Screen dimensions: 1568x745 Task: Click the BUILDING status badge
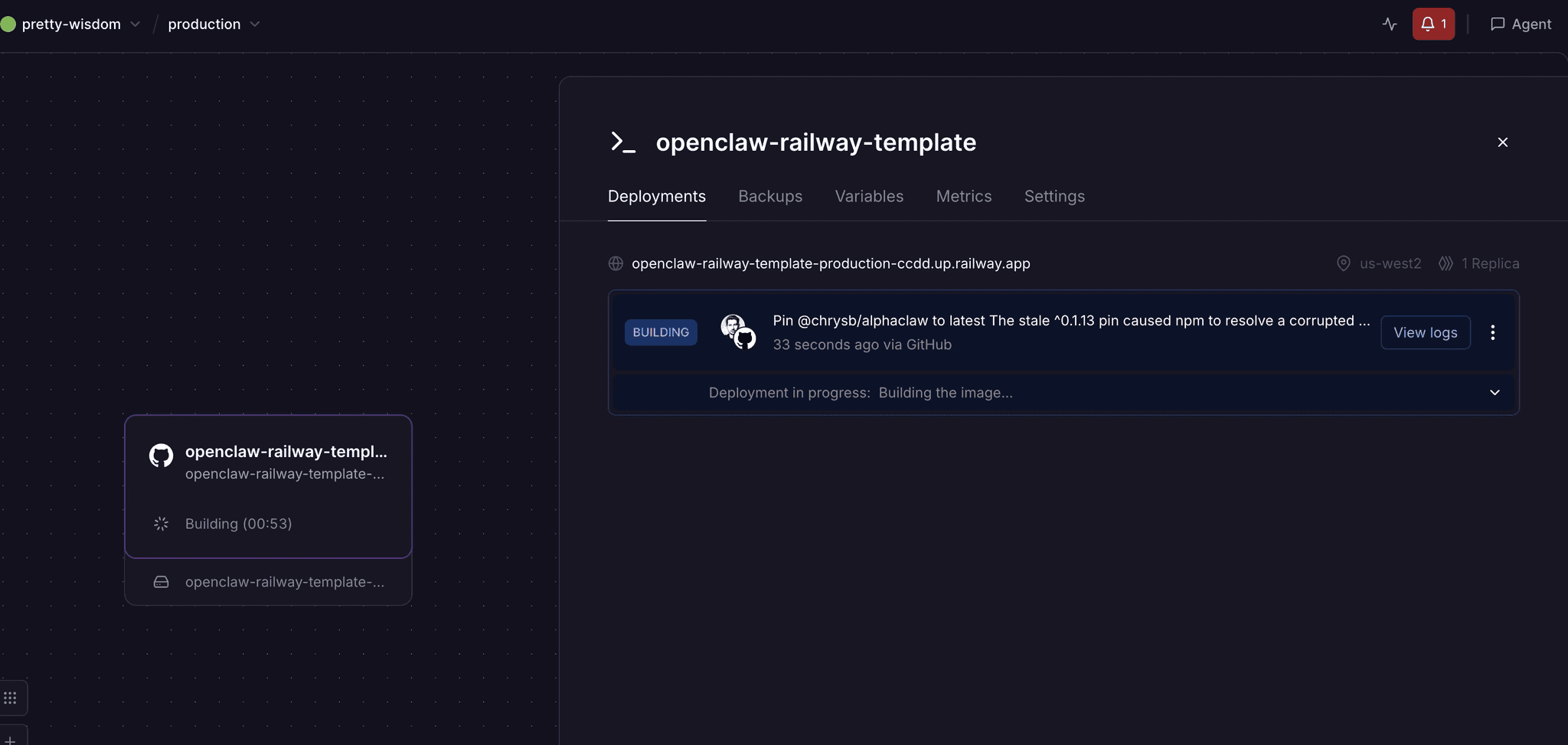661,332
